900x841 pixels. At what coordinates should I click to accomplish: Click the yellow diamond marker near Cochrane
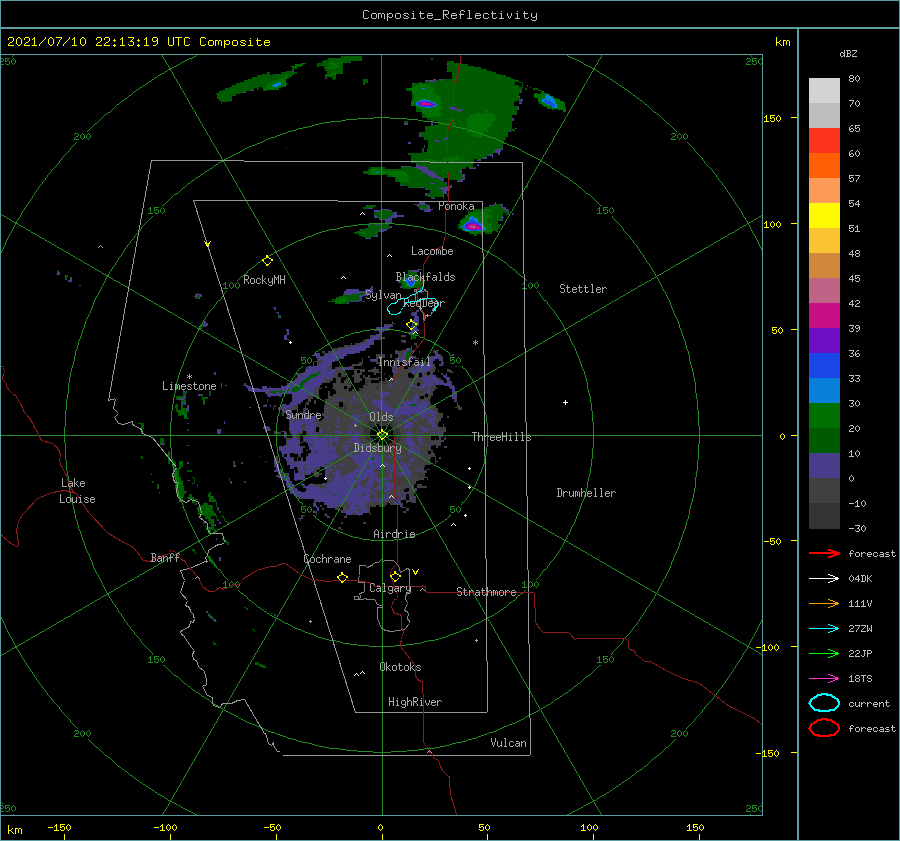pyautogui.click(x=343, y=577)
